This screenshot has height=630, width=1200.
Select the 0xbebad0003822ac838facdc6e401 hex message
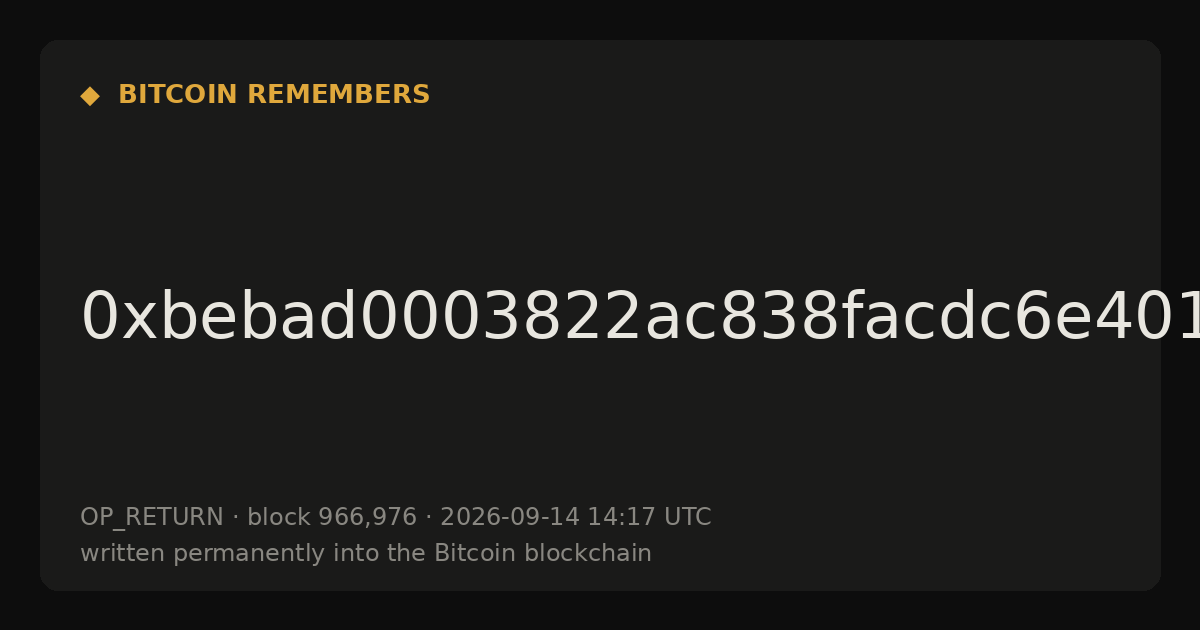640,318
